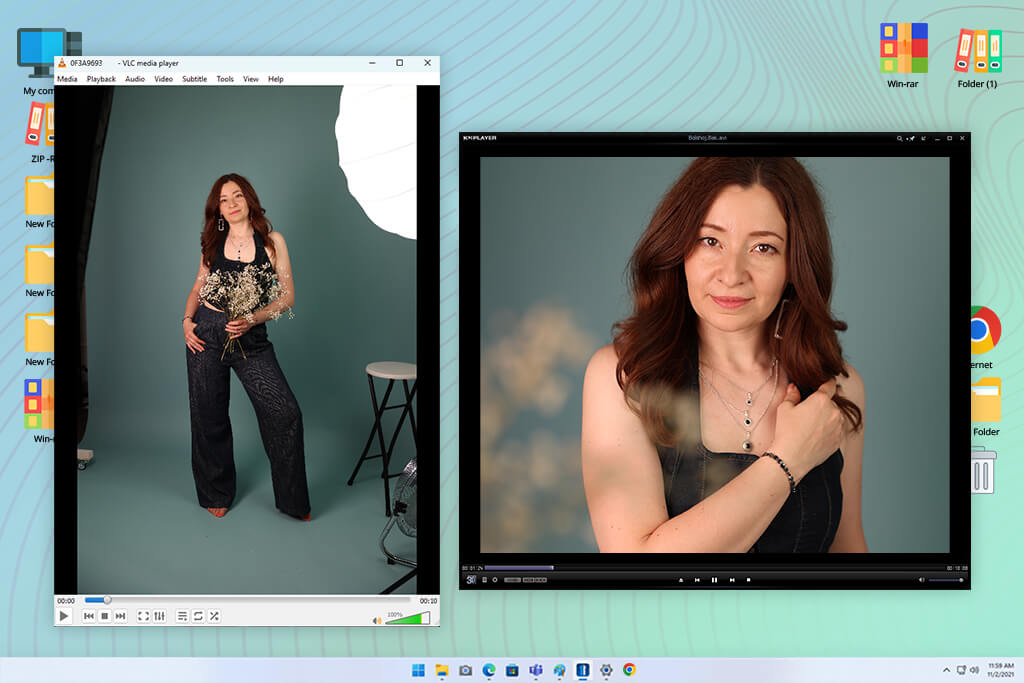This screenshot has width=1024, height=683.
Task: Click KMPlayer speaker mute icon
Action: click(921, 580)
